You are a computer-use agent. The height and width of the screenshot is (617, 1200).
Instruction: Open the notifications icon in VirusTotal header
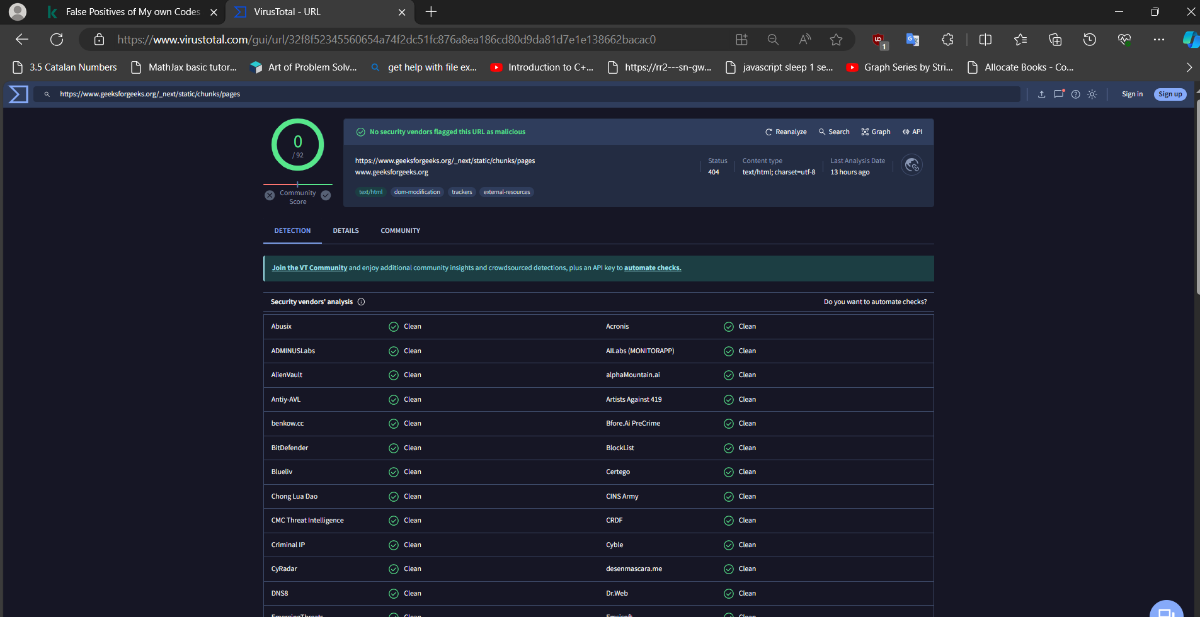(1059, 94)
